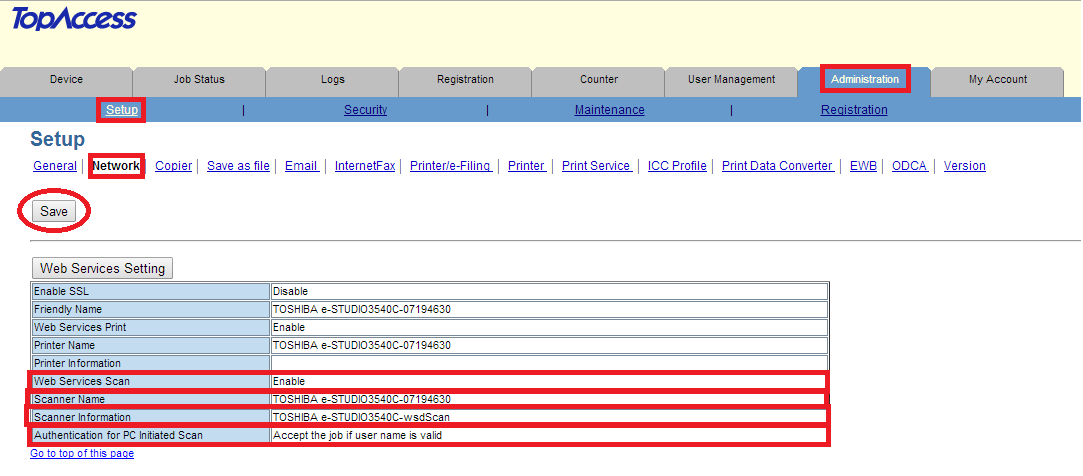The height and width of the screenshot is (476, 1083).
Task: Go to the User Management tab
Action: pos(731,80)
